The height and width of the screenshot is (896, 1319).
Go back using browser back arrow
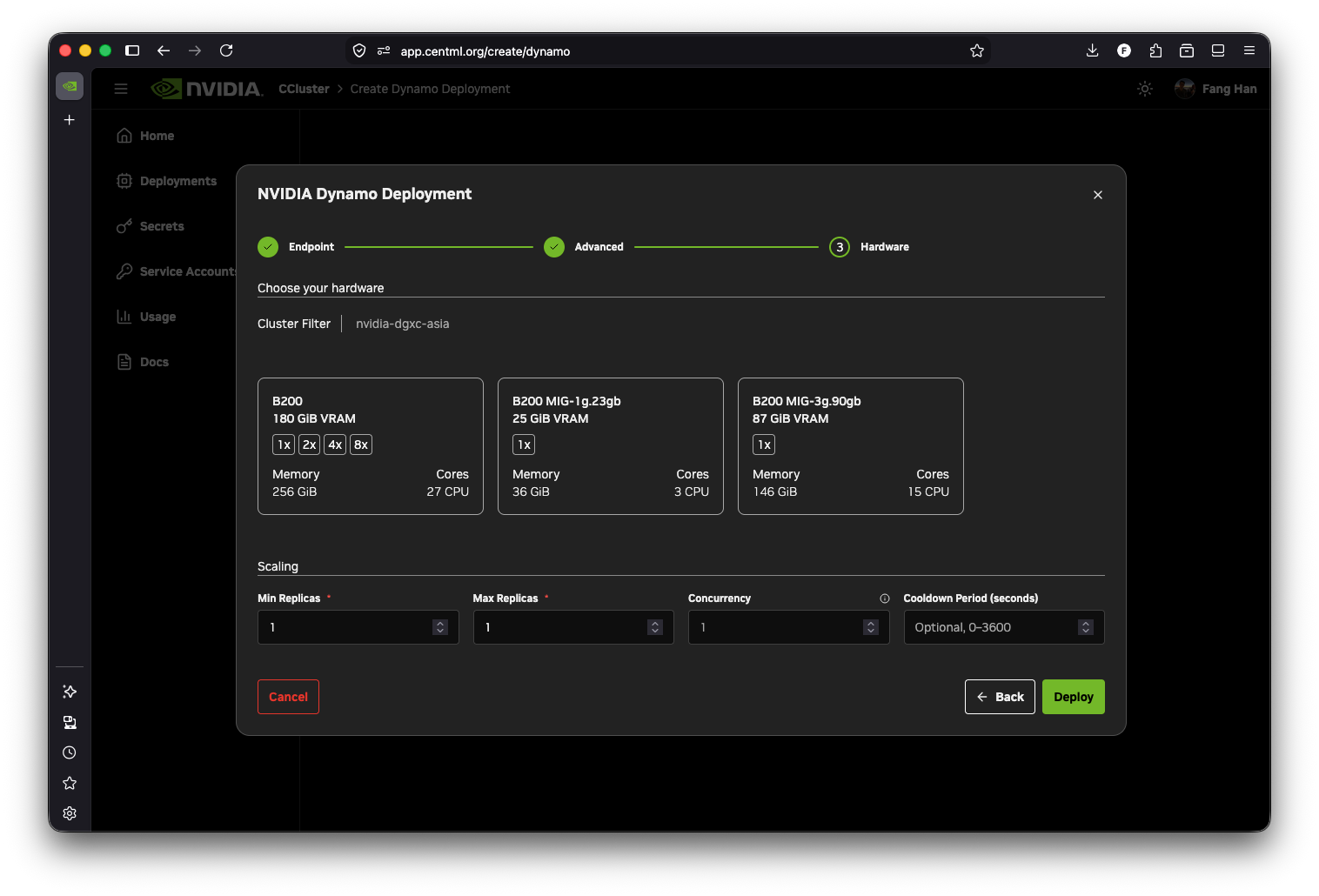[x=164, y=50]
